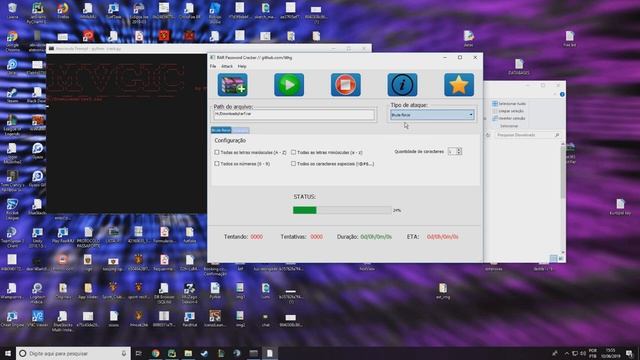Click 'Selecionar tudo' in Explorer window
Screen dimensions: 640x360
[x=509, y=104]
